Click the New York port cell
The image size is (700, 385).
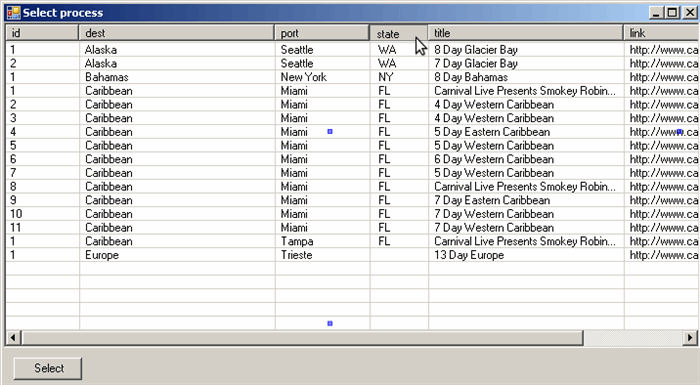tap(323, 77)
